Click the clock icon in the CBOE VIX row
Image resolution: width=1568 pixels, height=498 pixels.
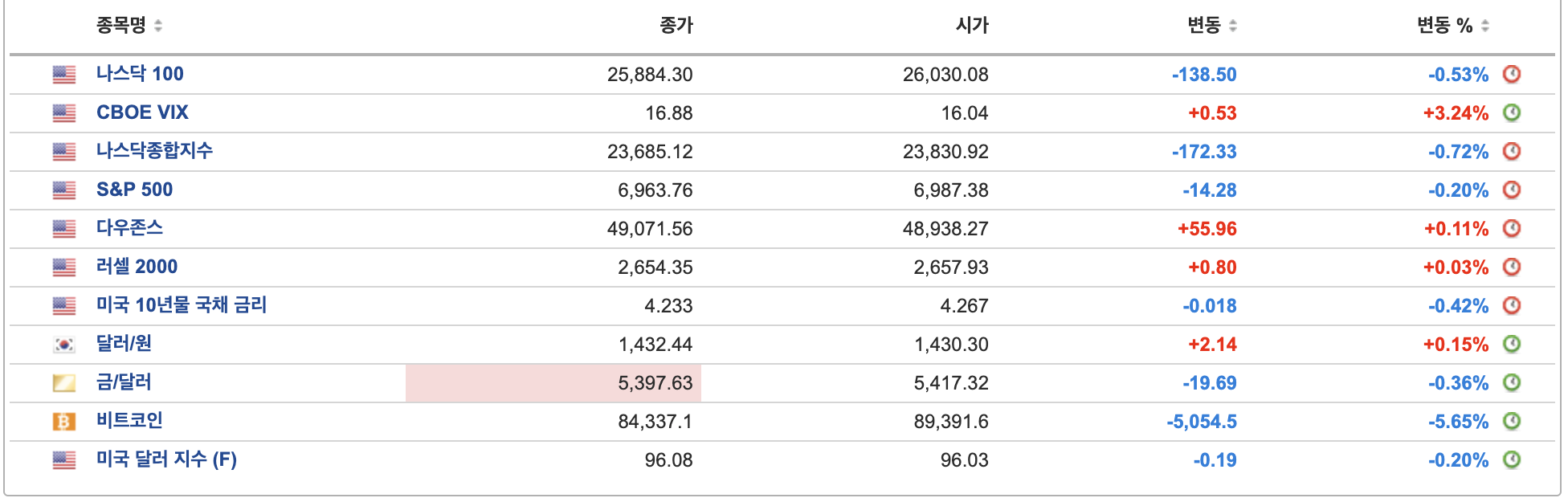pyautogui.click(x=1513, y=112)
